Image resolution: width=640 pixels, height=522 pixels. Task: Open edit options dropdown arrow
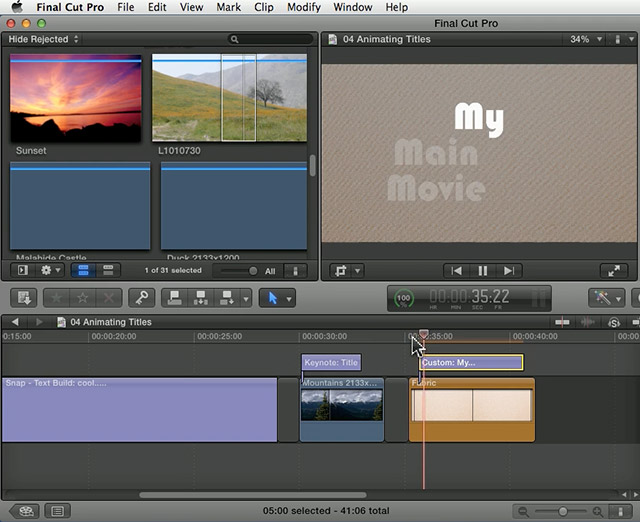coord(246,298)
